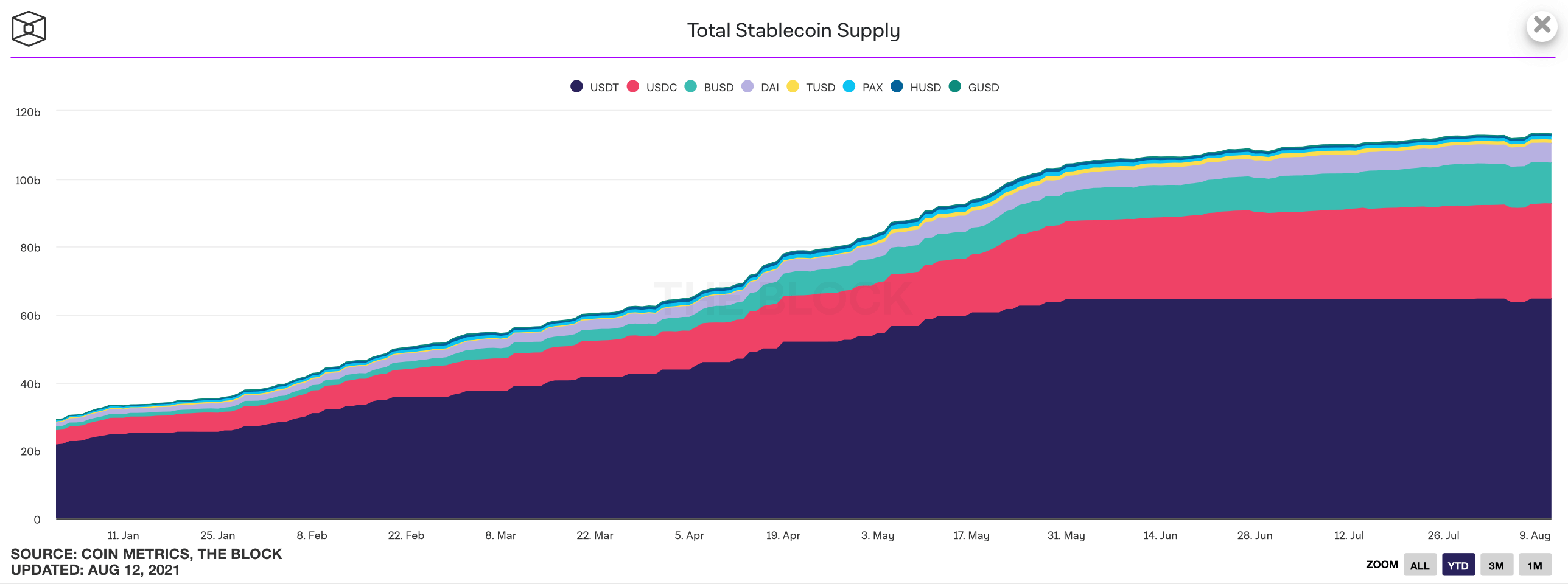Toggle USDT series legend dot
Viewport: 1568px width, 584px height.
tap(576, 86)
